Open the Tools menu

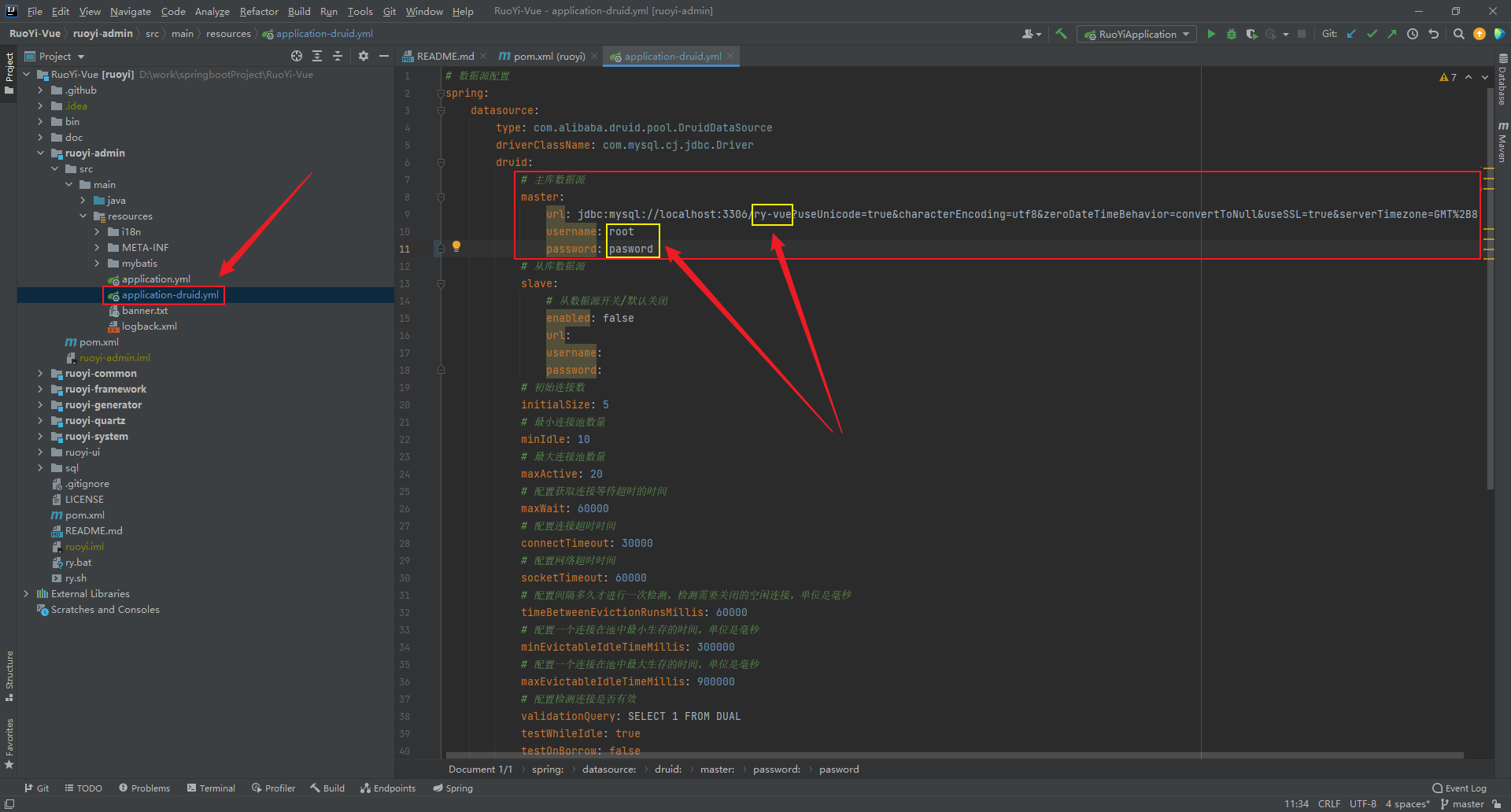pos(360,11)
